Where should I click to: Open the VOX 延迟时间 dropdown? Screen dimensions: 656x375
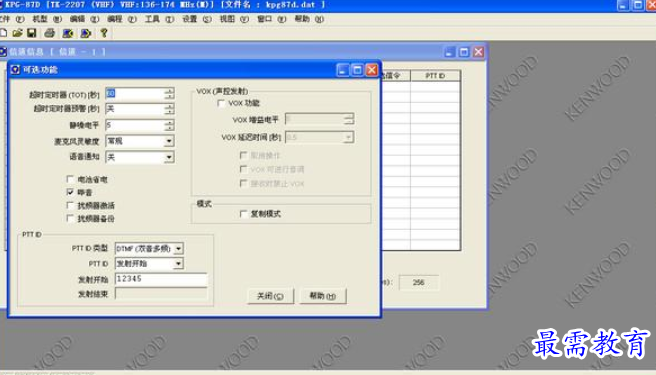pyautogui.click(x=348, y=137)
